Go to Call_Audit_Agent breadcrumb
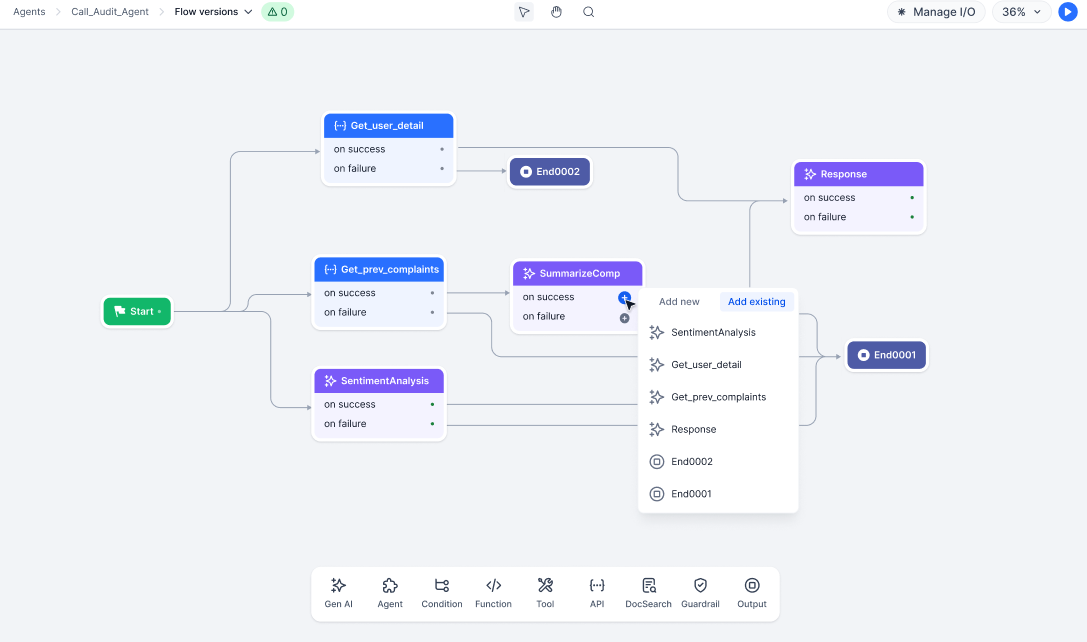1087x642 pixels. coord(110,12)
